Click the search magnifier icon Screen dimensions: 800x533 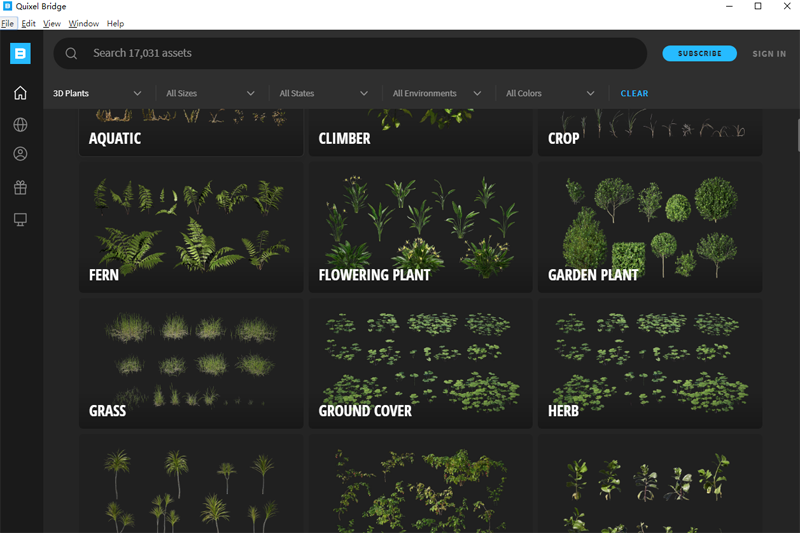point(71,54)
